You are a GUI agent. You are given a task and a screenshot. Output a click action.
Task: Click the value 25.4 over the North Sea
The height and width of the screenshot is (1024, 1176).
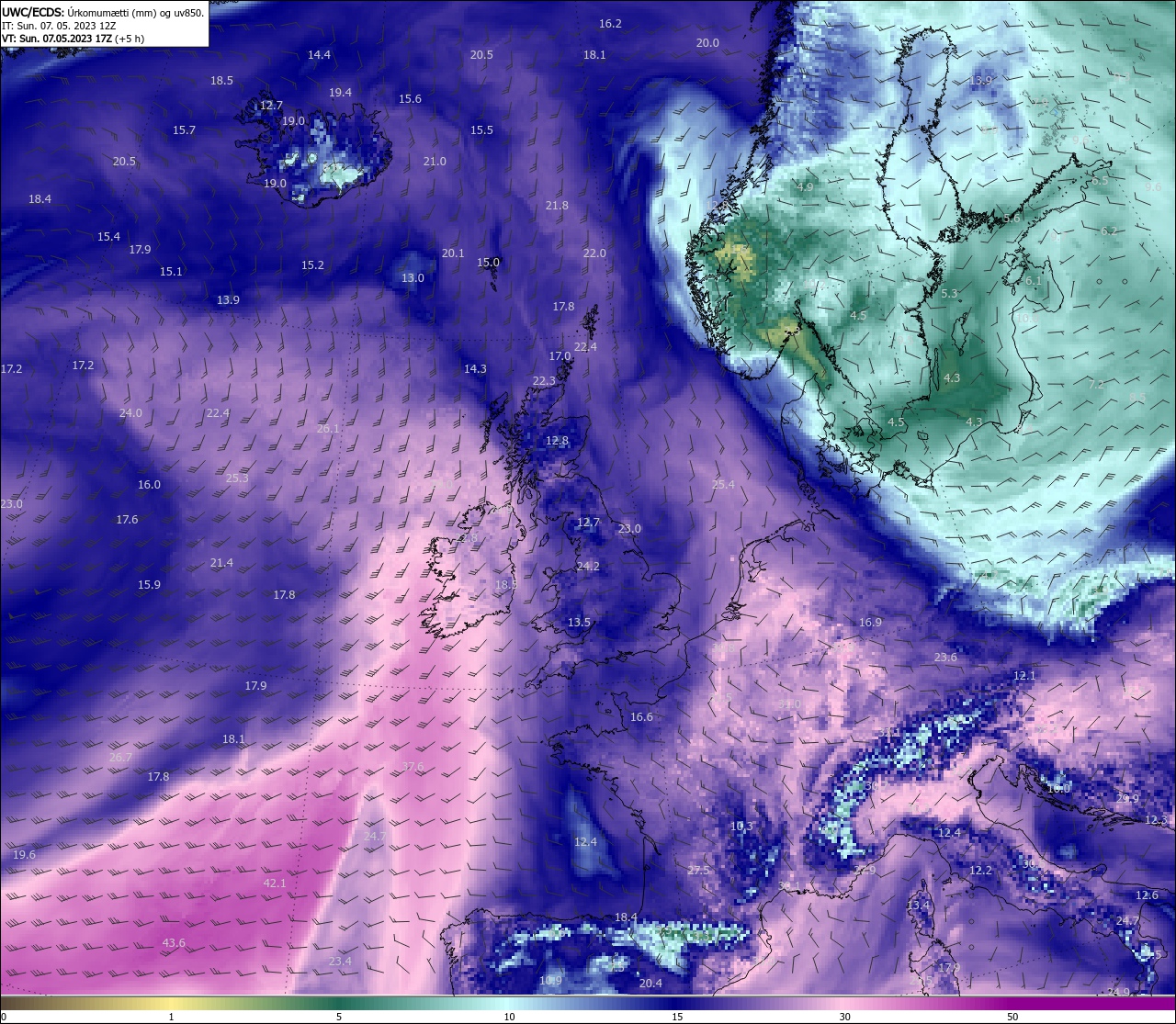coord(723,485)
